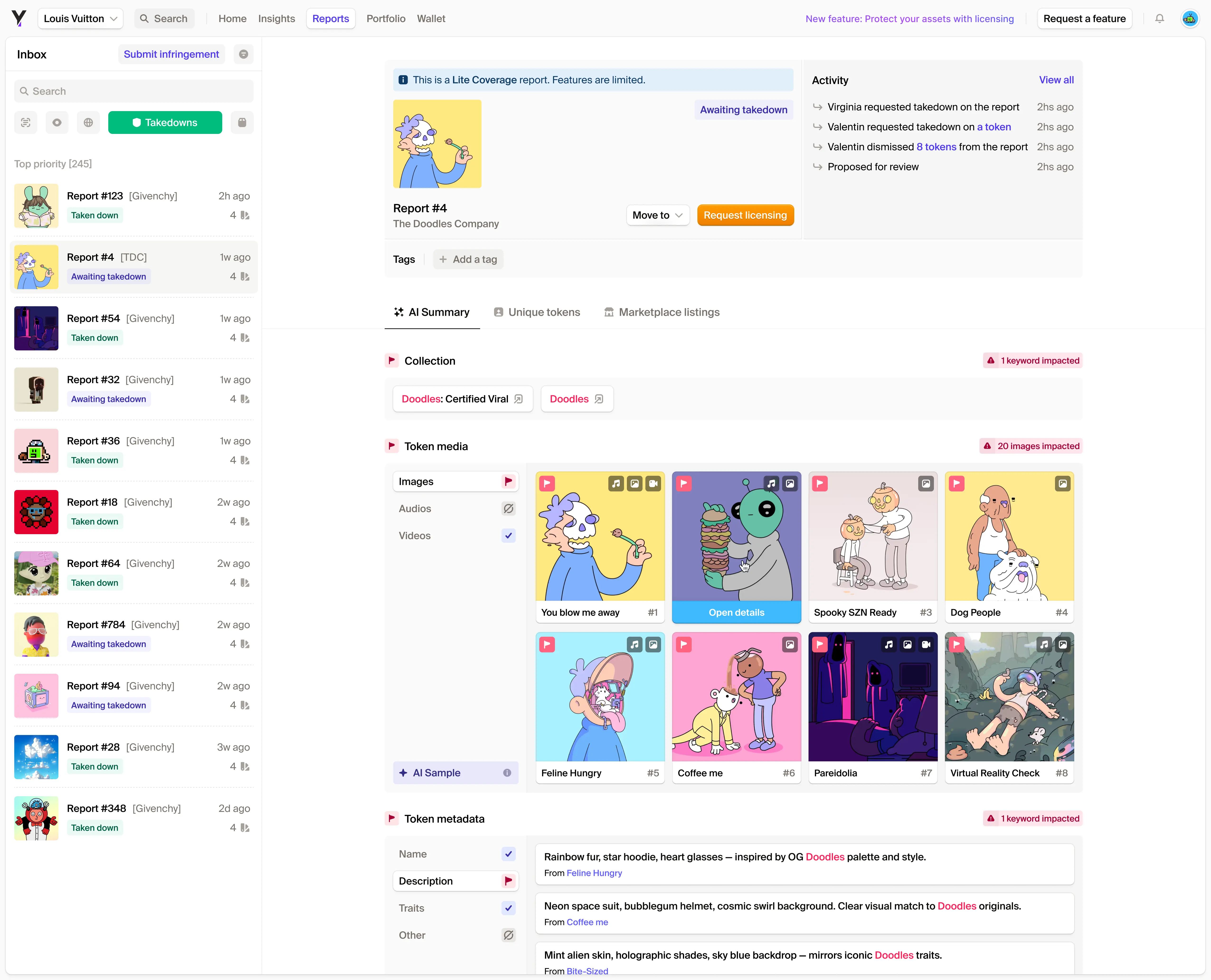Select the eye filter in the inbox
Viewport: 1211px width, 980px height.
tap(57, 122)
